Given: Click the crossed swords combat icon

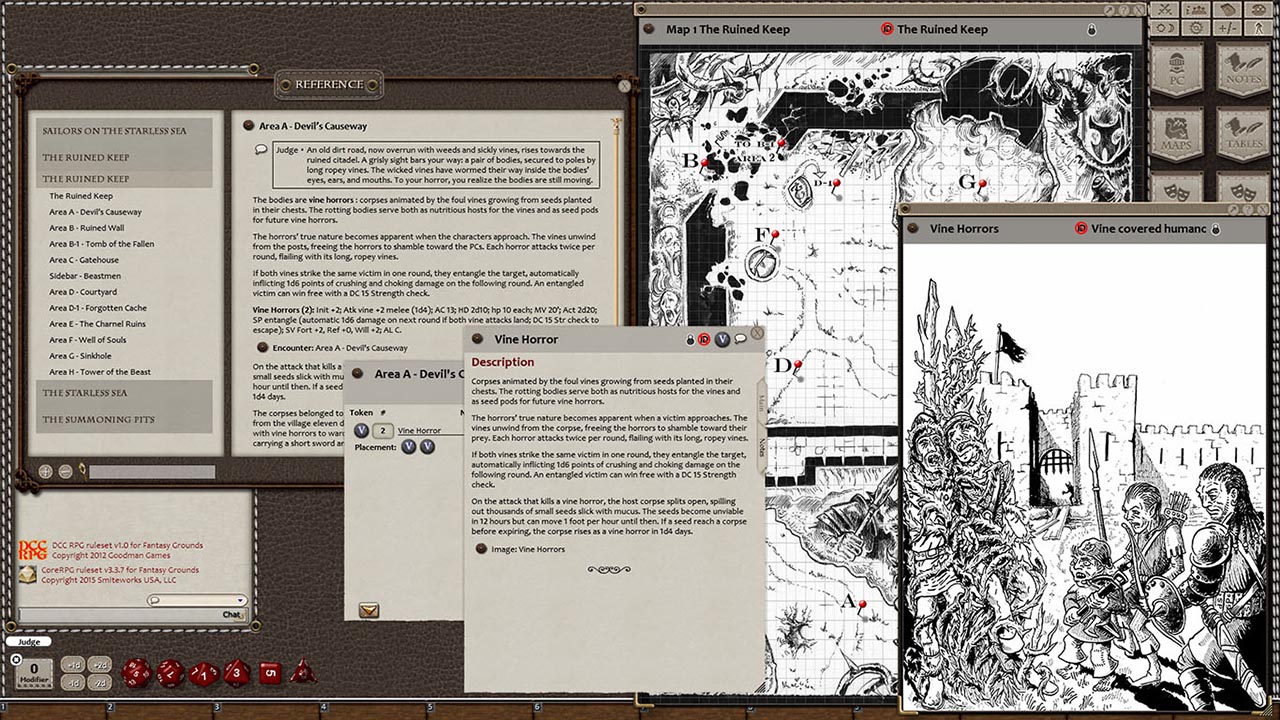Looking at the screenshot, I should click(x=1165, y=10).
